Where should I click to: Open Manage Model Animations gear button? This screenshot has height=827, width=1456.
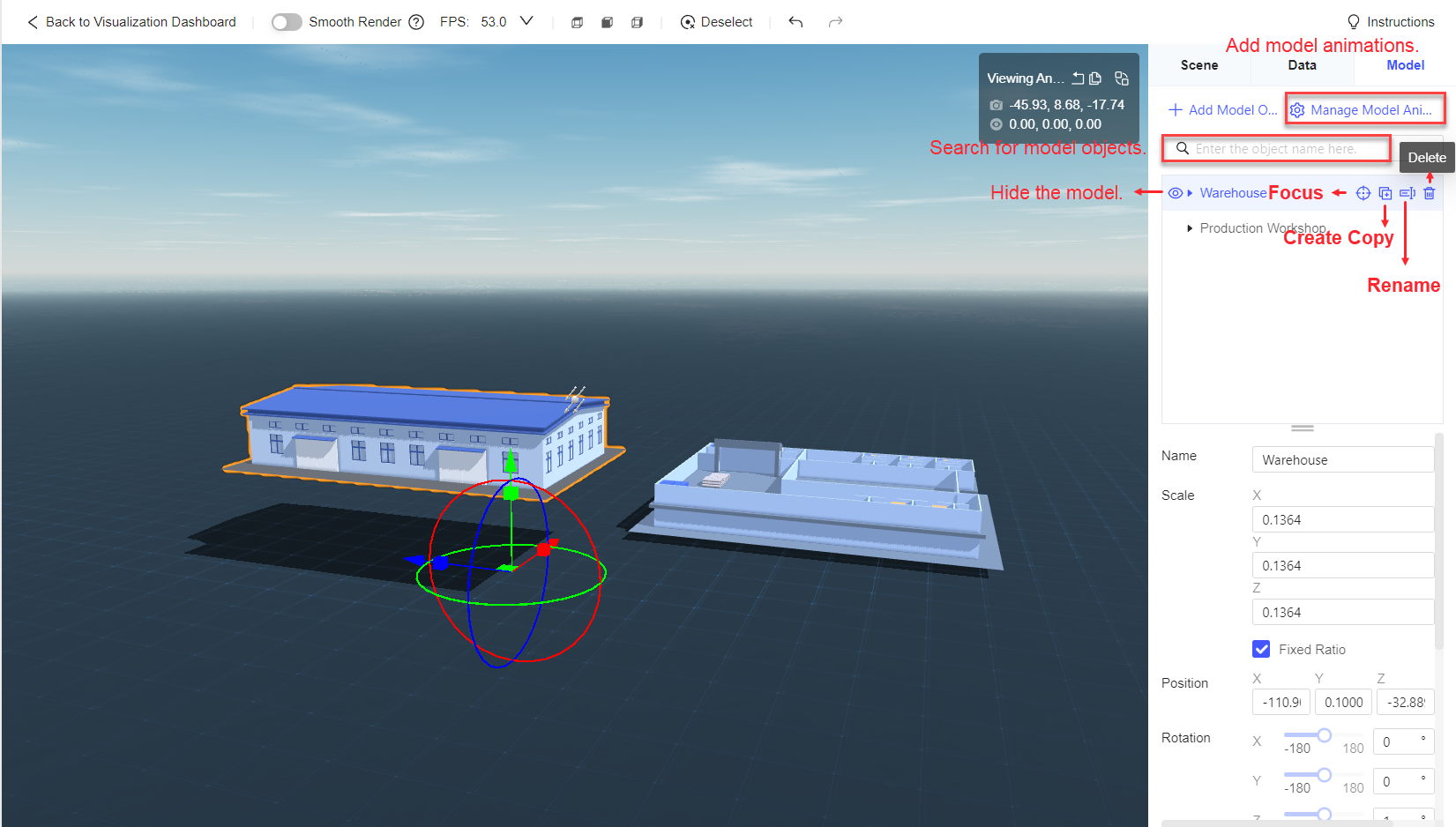pyautogui.click(x=1364, y=110)
